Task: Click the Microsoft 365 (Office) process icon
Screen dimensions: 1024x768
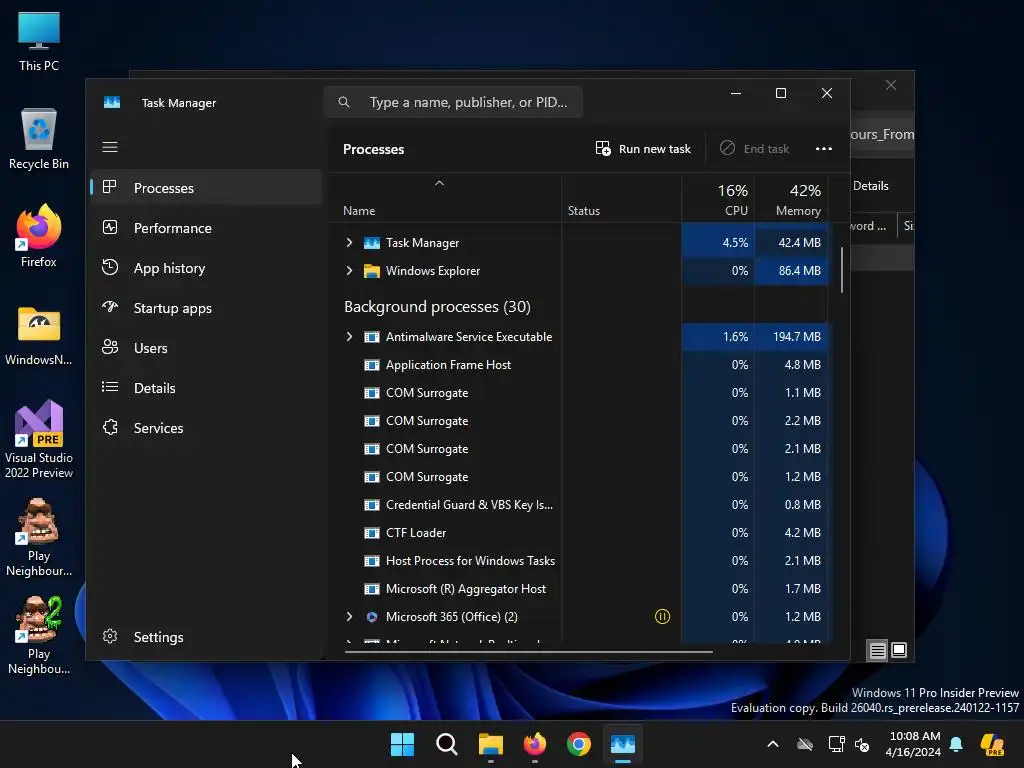Action: (372, 616)
